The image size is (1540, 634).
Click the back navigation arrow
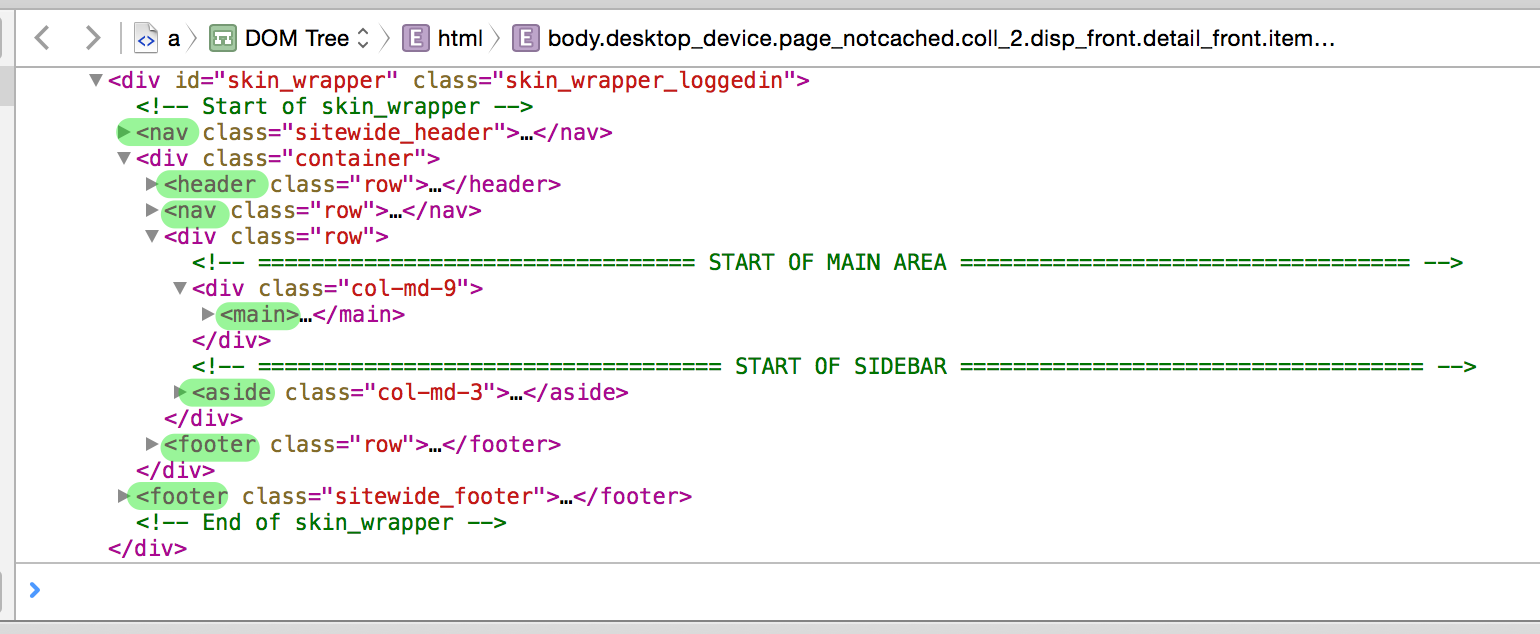click(x=42, y=37)
